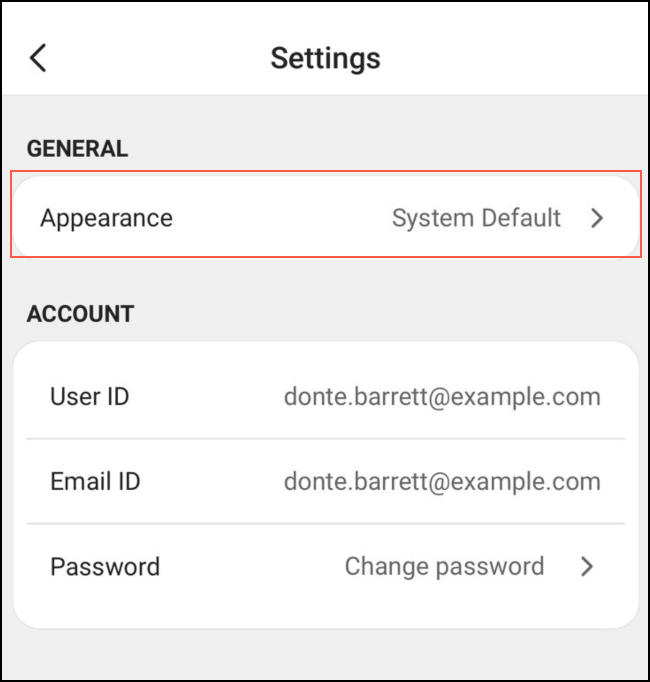Click the ACCOUNT section header
The height and width of the screenshot is (682, 650).
coord(80,314)
